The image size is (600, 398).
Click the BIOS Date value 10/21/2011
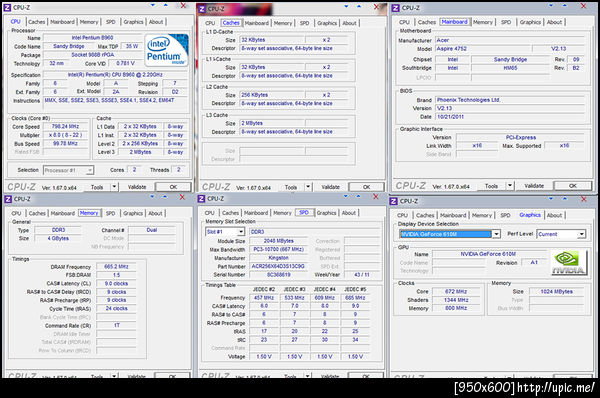pos(510,117)
